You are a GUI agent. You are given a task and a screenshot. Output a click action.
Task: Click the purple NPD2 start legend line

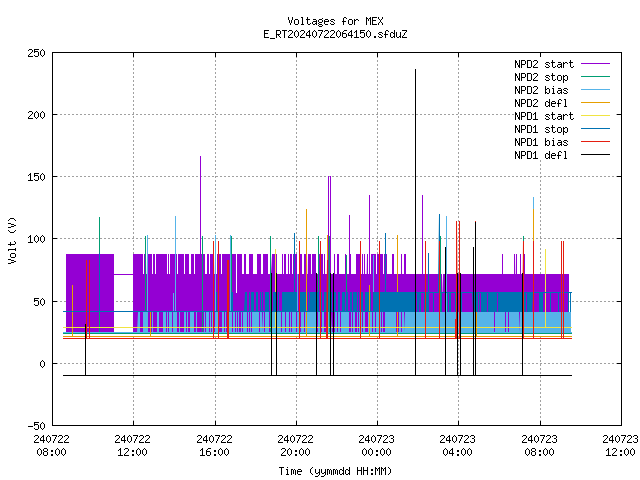(595, 64)
